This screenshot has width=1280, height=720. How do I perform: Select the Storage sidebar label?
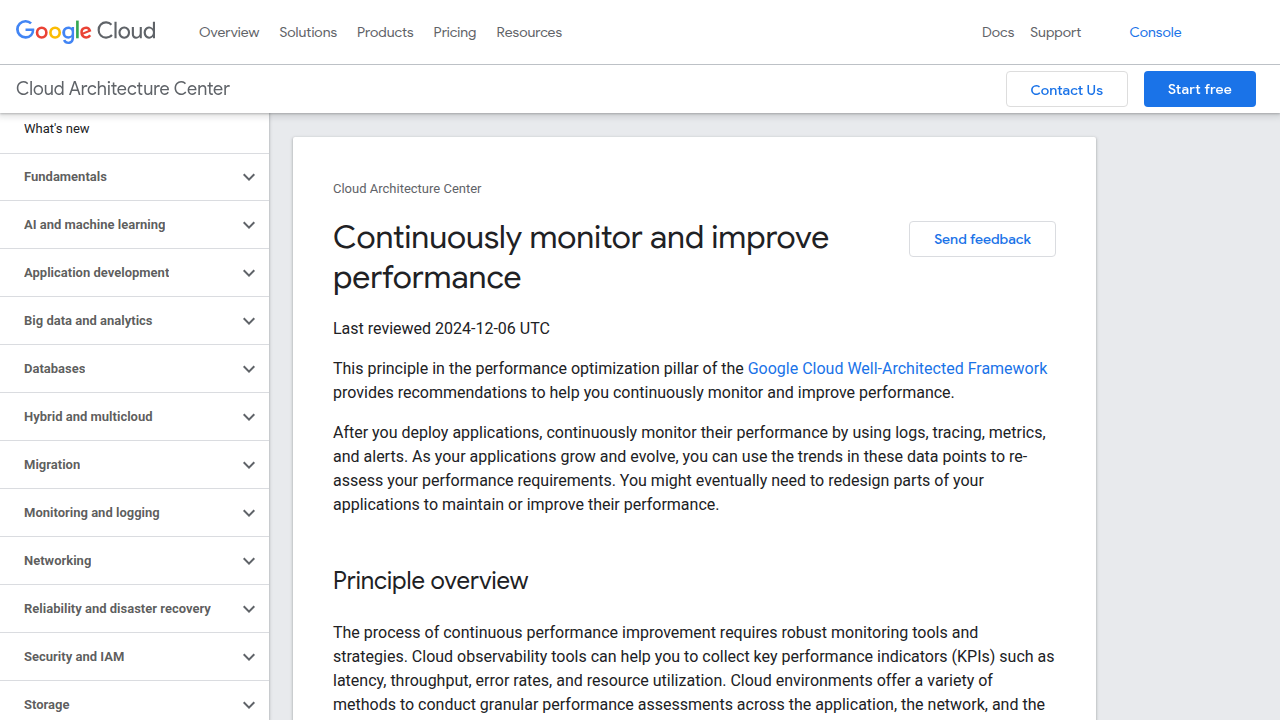pos(47,705)
